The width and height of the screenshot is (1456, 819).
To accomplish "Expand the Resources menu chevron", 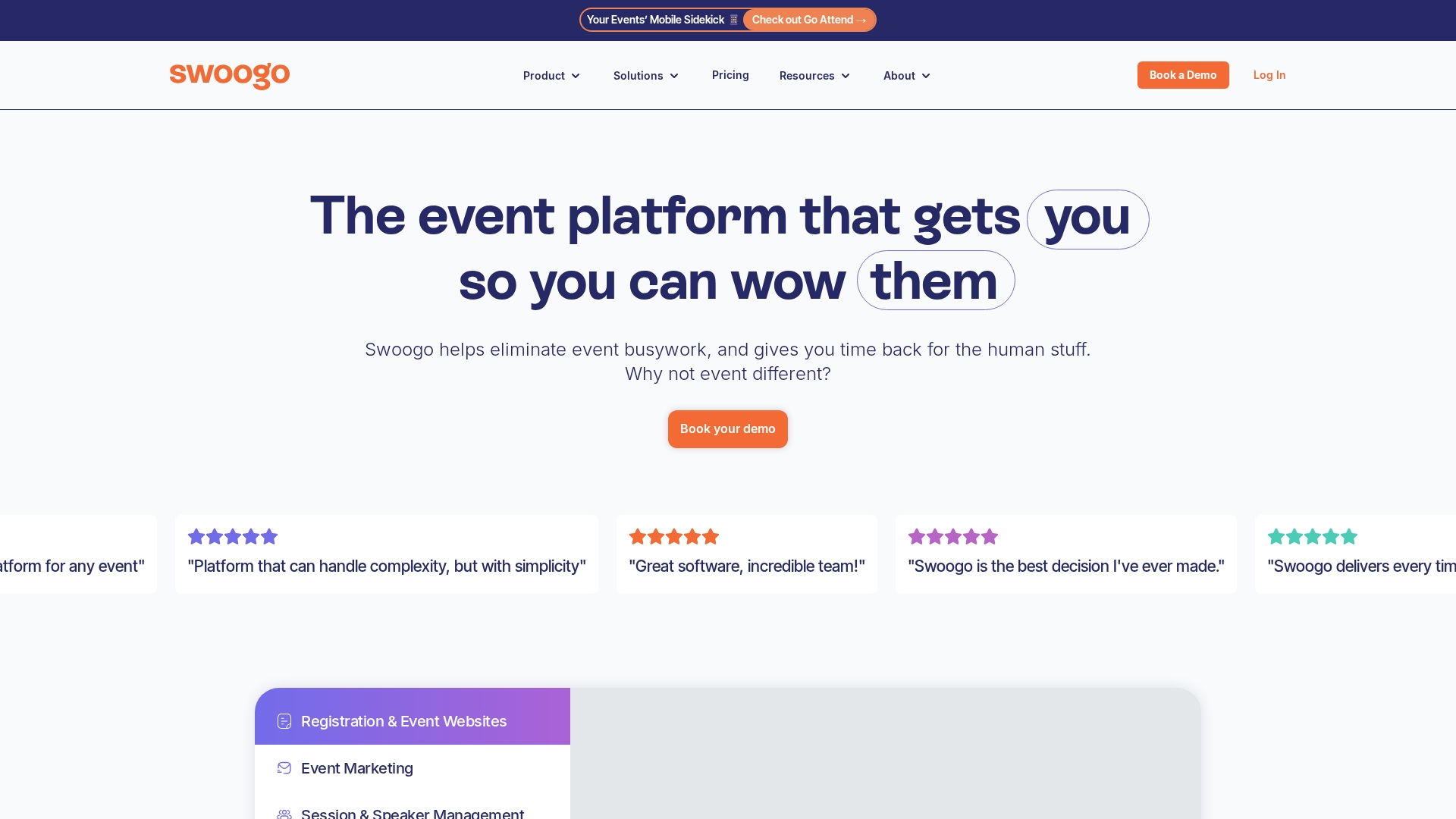I will point(846,76).
